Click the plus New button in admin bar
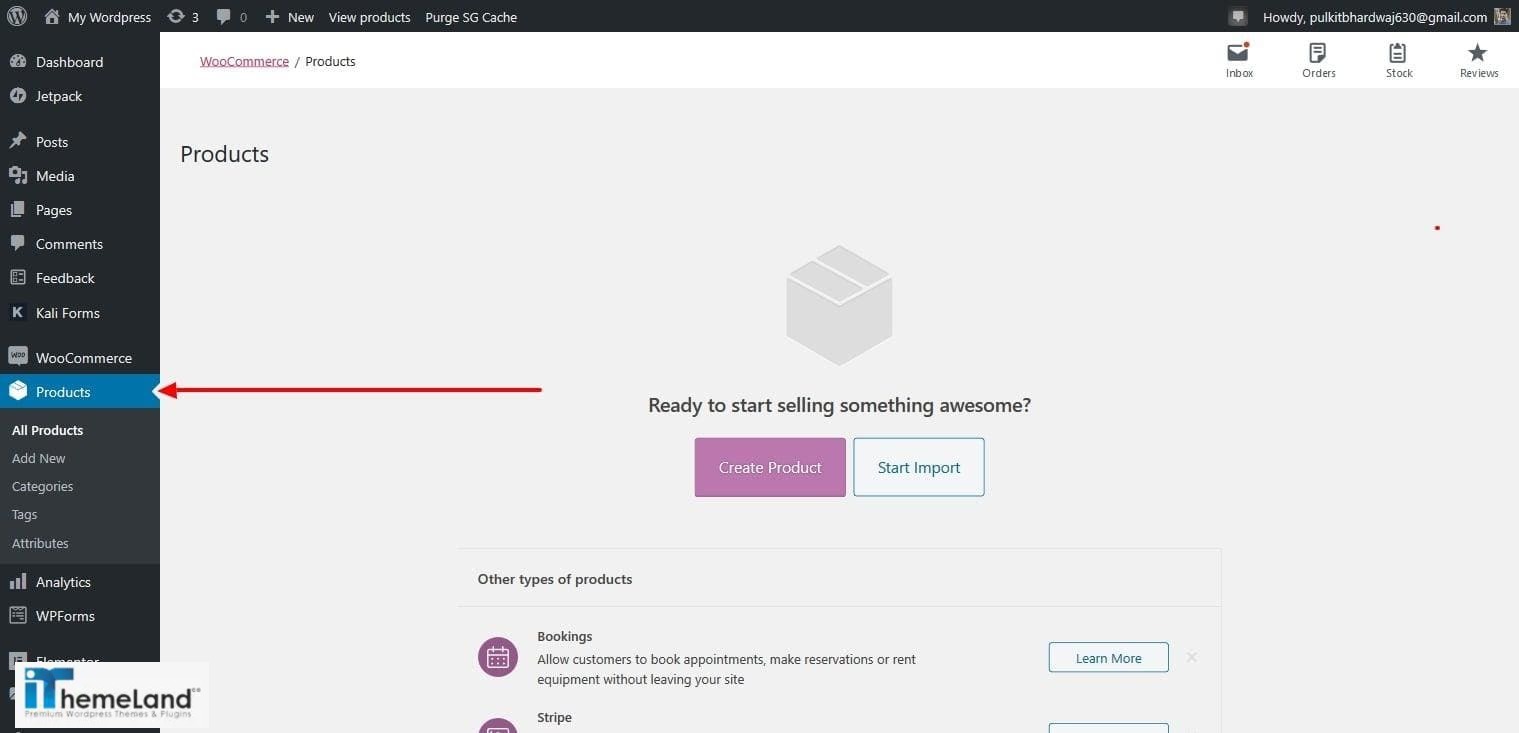Viewport: 1519px width, 733px height. (x=290, y=17)
